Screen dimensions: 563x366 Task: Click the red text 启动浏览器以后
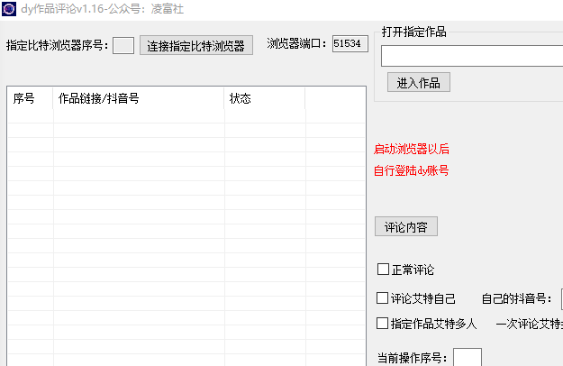pos(411,149)
